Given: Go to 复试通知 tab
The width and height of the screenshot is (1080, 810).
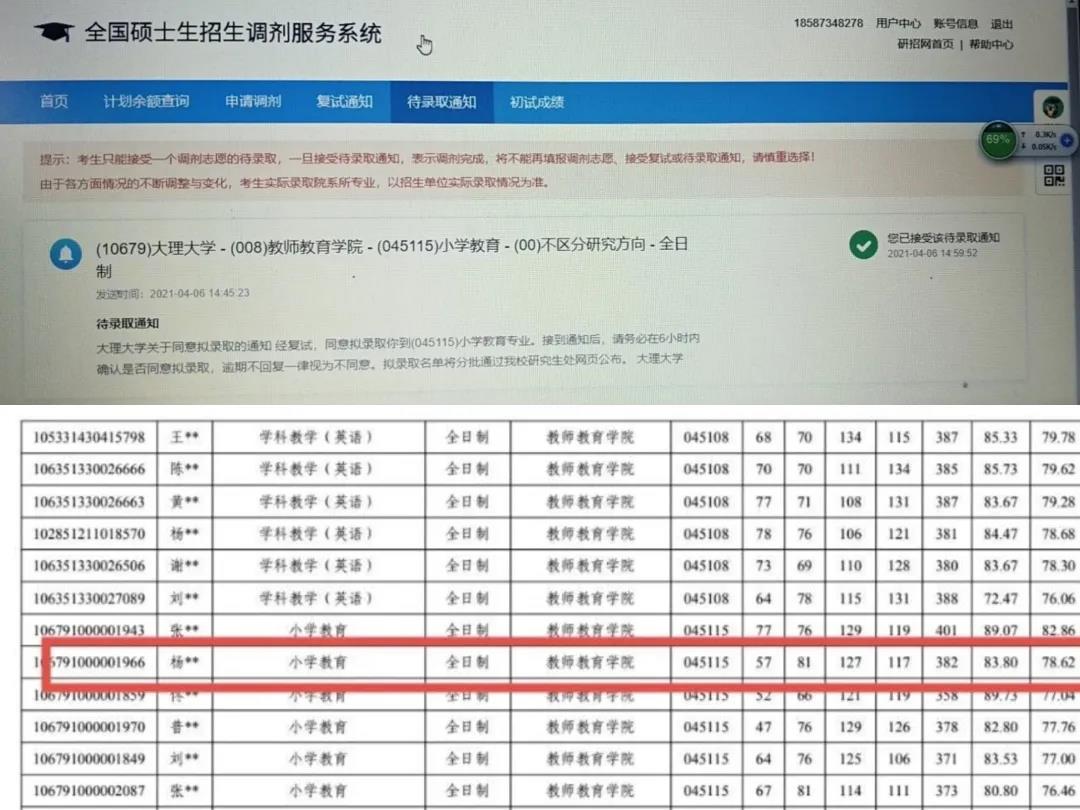Looking at the screenshot, I should (x=344, y=102).
